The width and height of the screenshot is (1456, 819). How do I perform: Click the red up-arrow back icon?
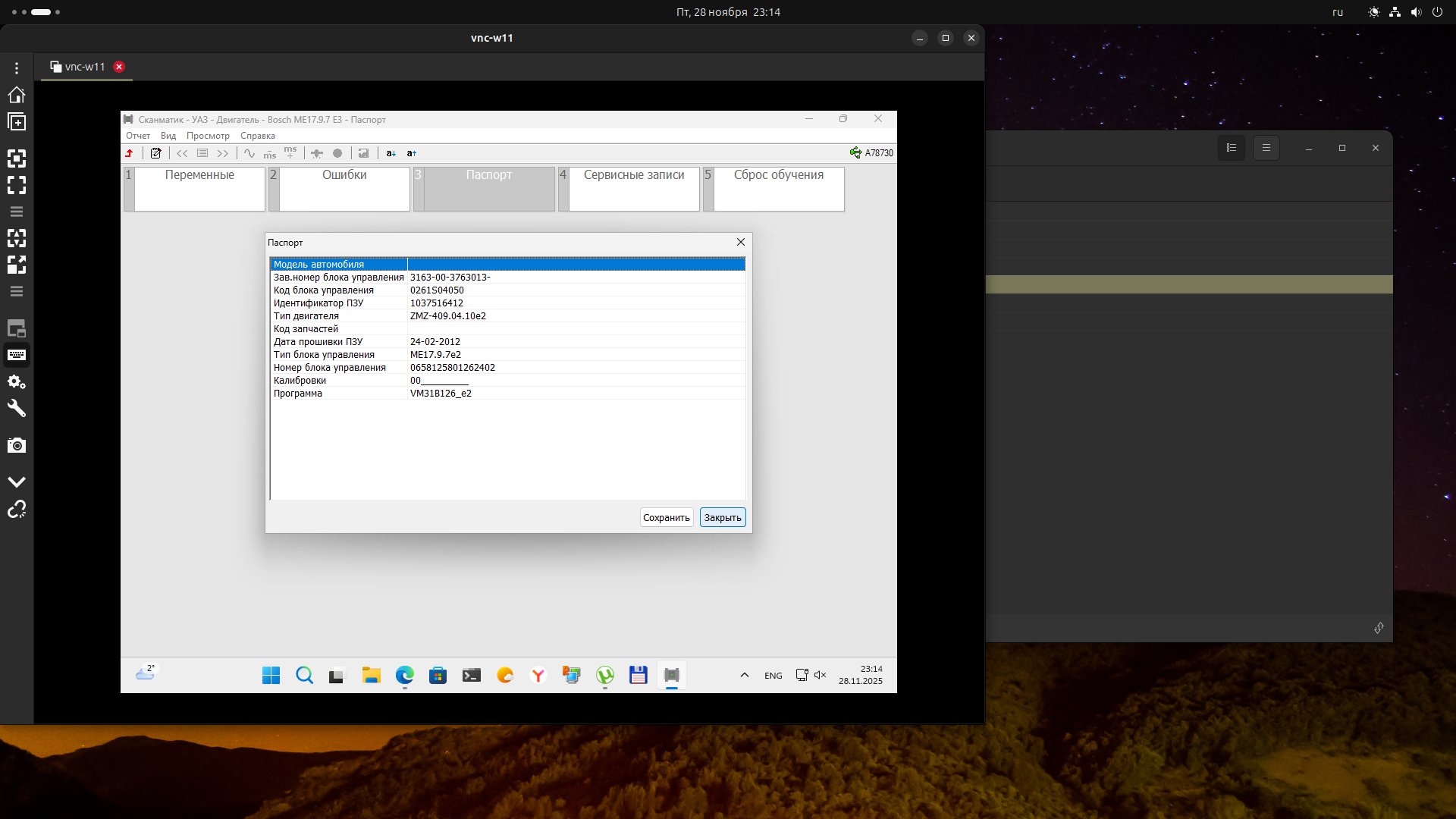130,153
